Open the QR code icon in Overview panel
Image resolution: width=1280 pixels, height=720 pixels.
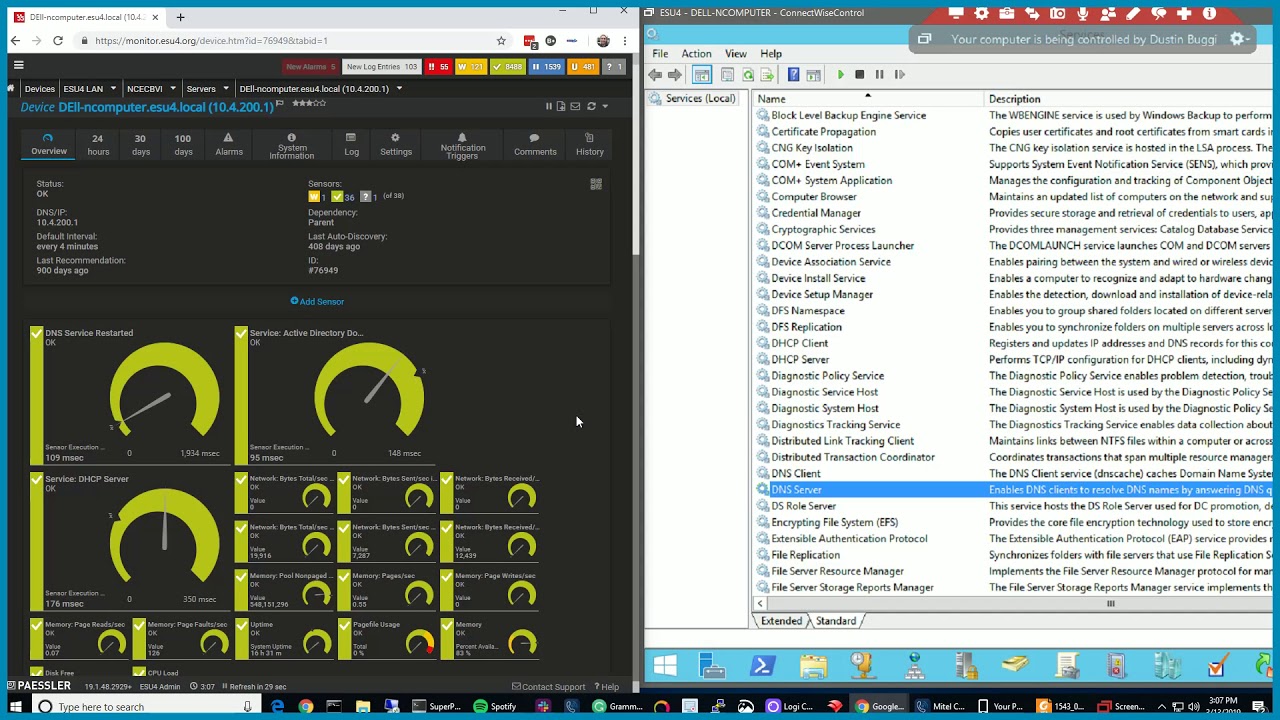pyautogui.click(x=596, y=184)
